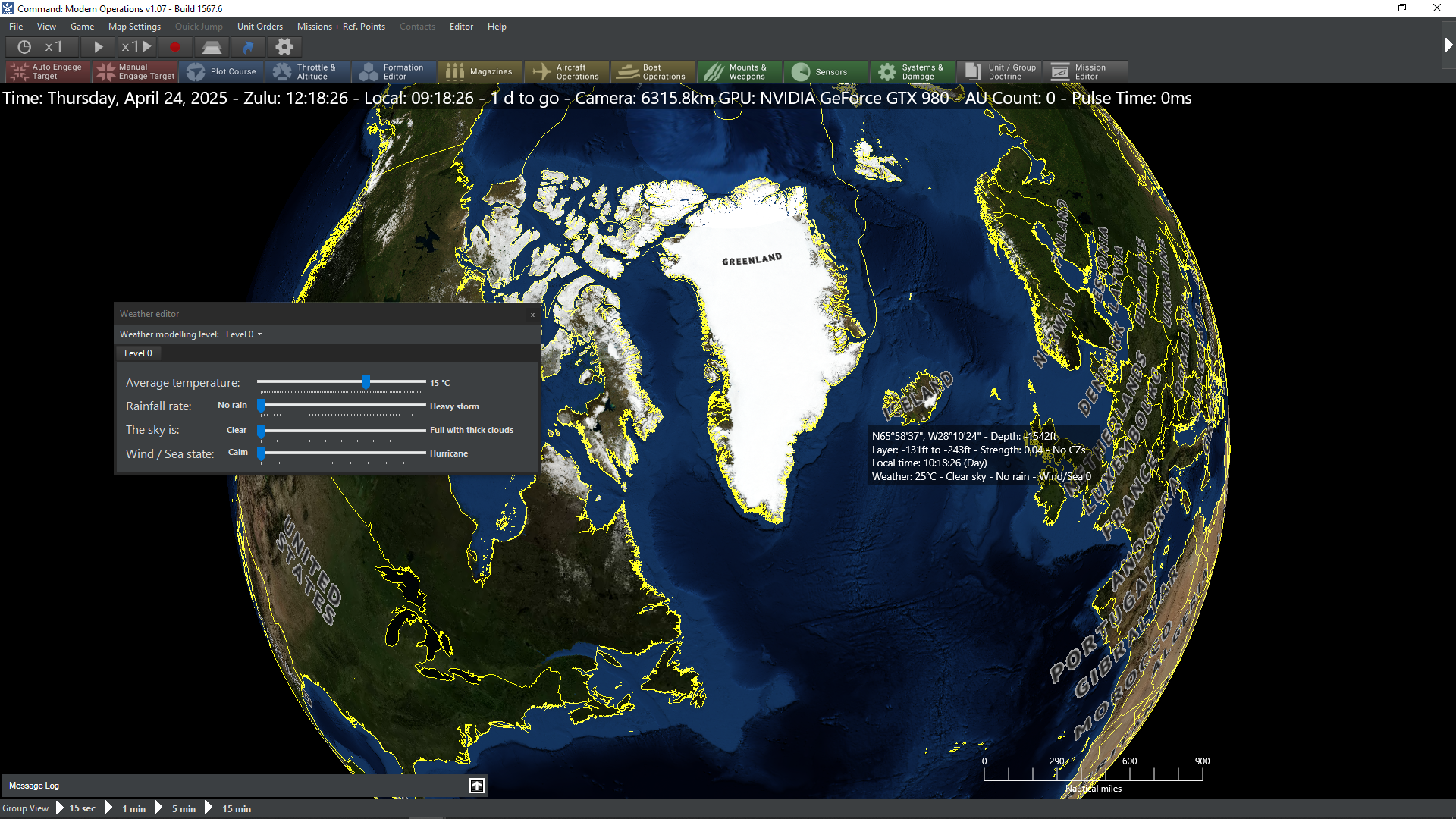
Task: Click the 'Nautical miles' scale label
Action: [x=1094, y=789]
